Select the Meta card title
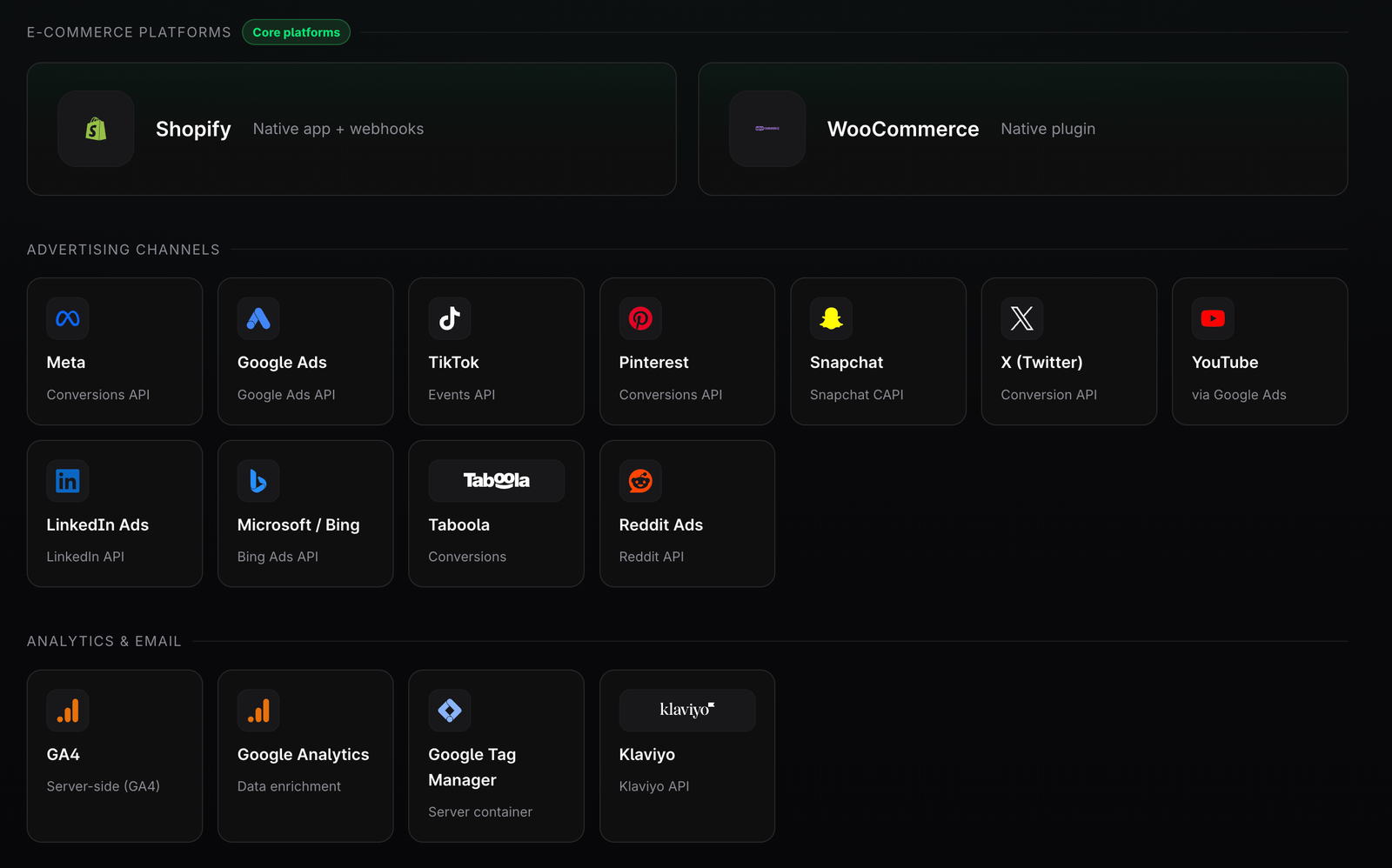Screen dimensions: 1392x868 pyautogui.click(x=66, y=363)
